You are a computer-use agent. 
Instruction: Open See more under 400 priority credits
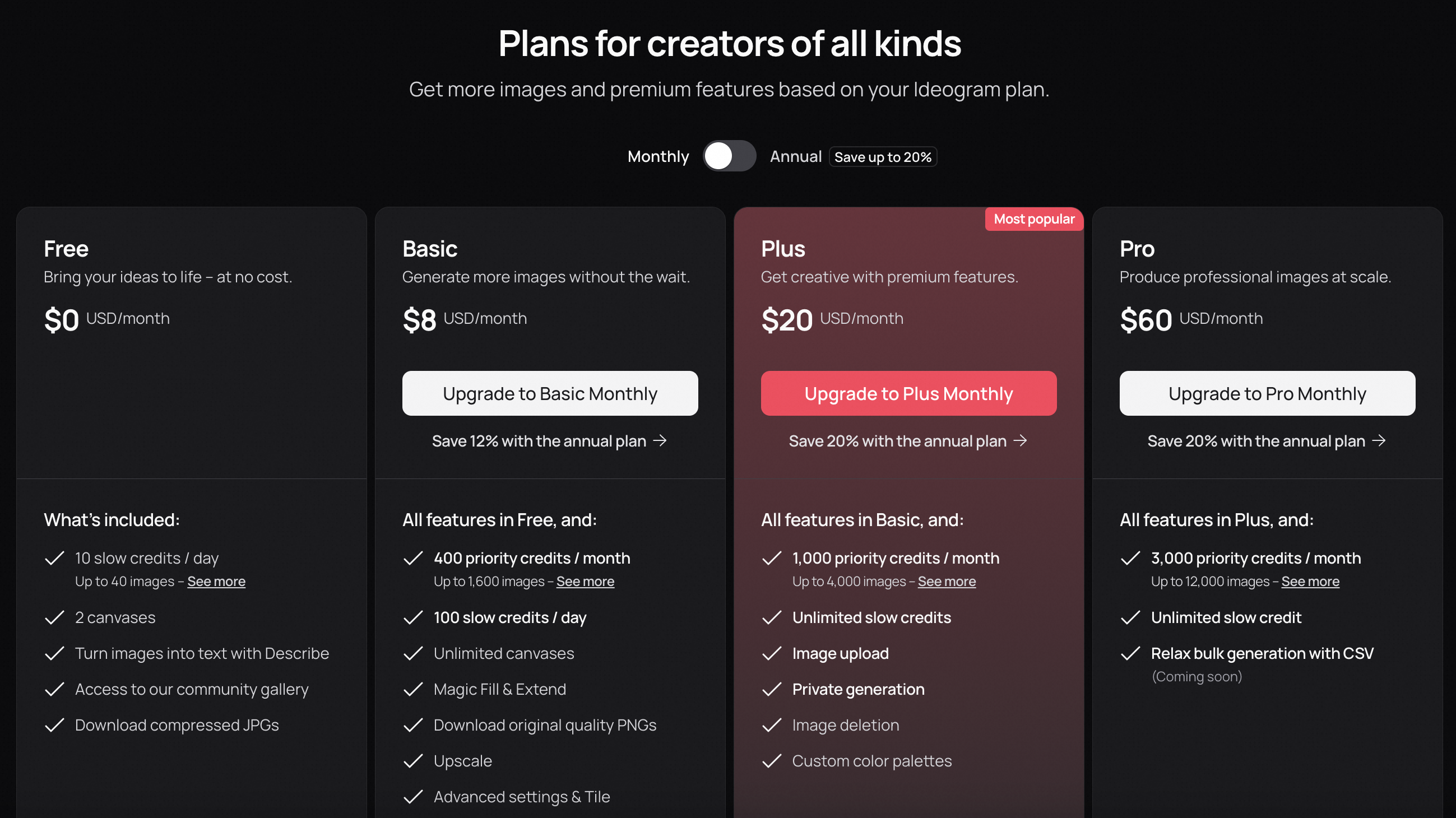coord(585,582)
